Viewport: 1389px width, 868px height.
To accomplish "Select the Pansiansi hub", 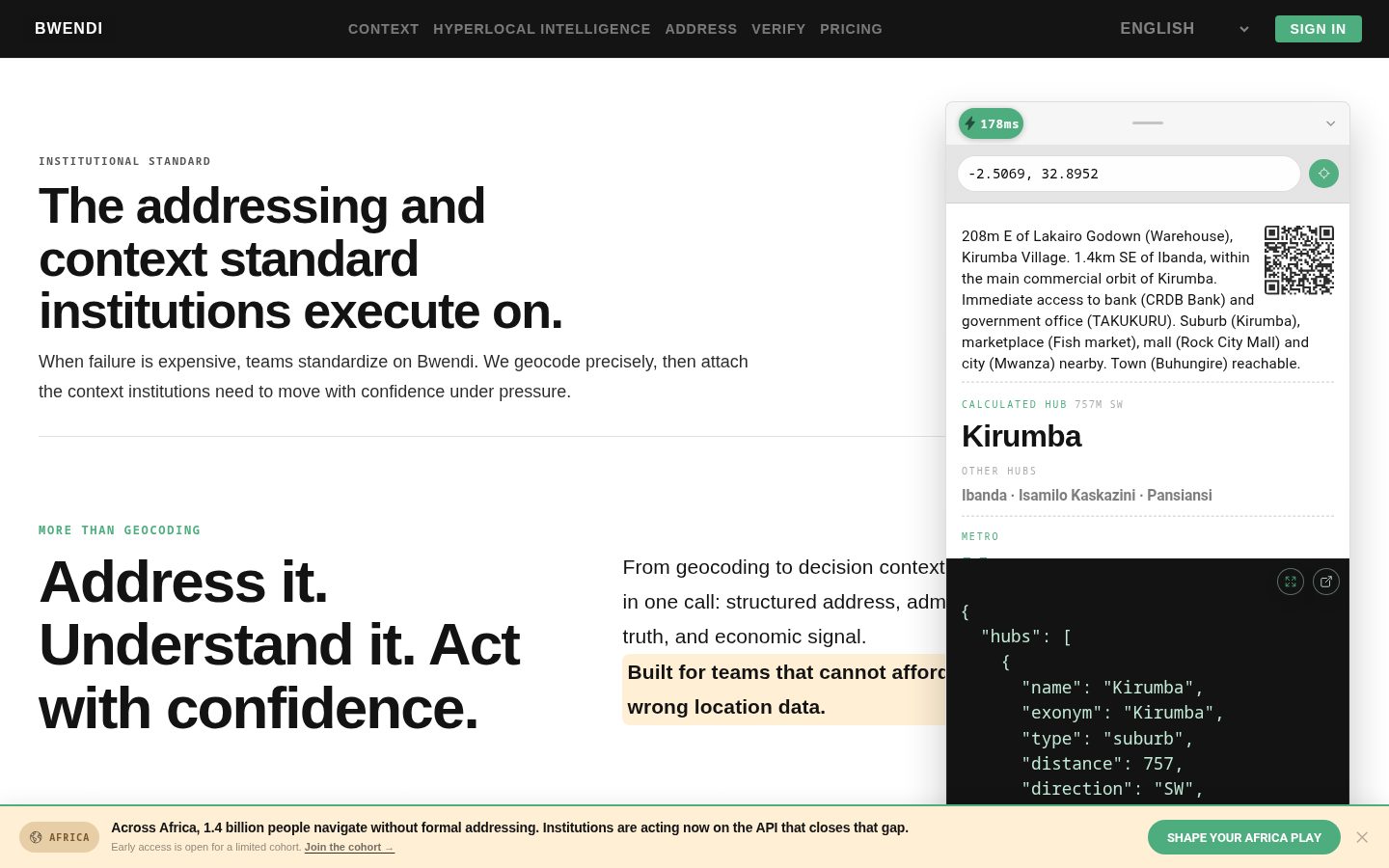I will tap(1180, 495).
